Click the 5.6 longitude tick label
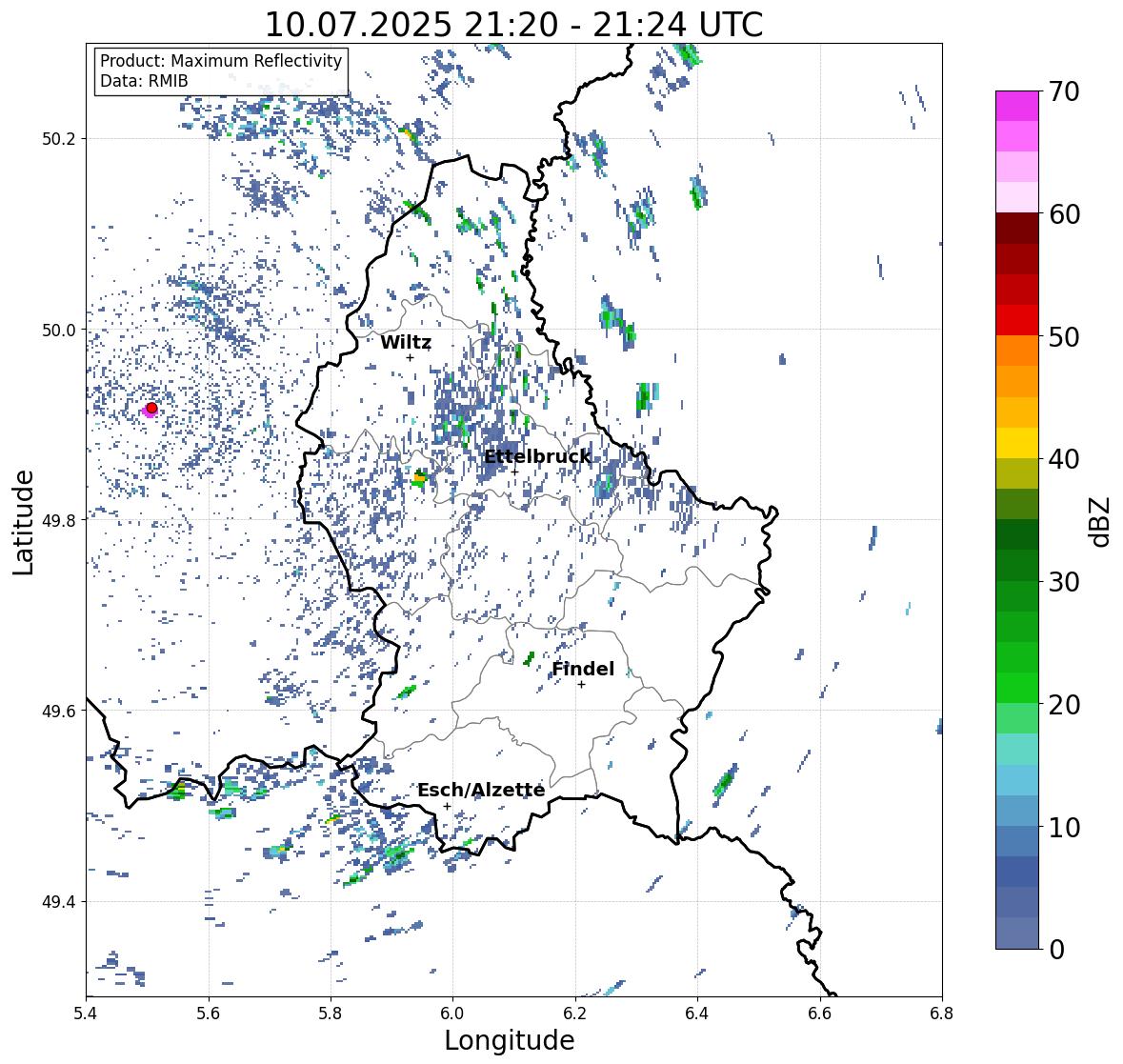Image resolution: width=1123 pixels, height=1064 pixels. tap(209, 1014)
